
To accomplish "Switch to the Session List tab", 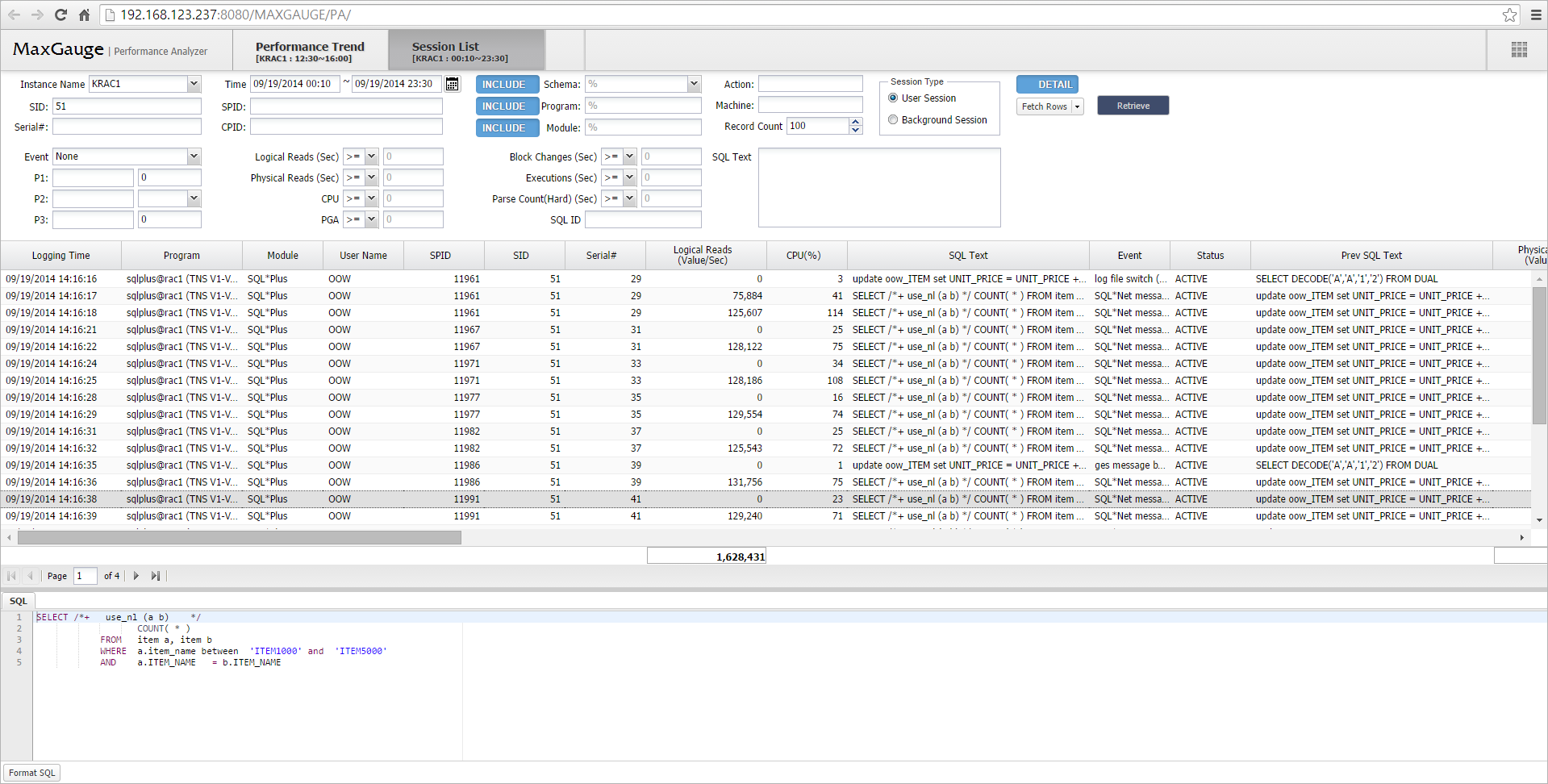I will pos(466,51).
